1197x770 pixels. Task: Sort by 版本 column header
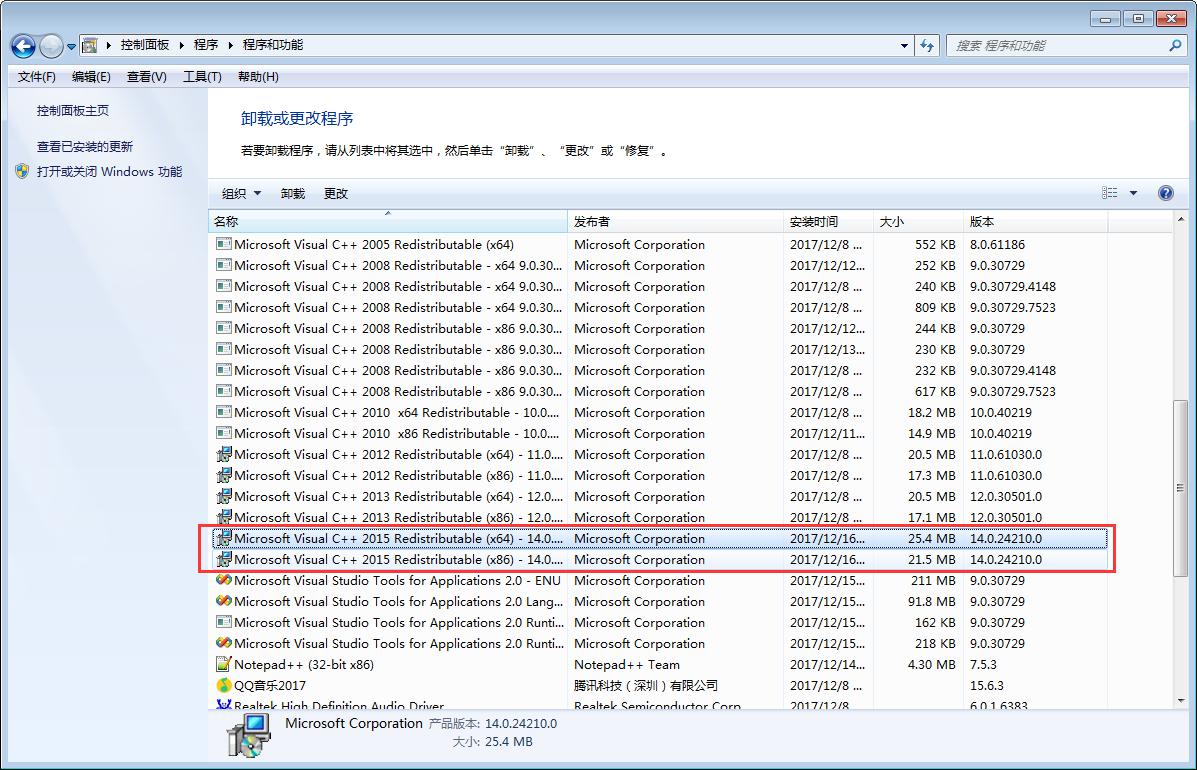coord(1035,221)
